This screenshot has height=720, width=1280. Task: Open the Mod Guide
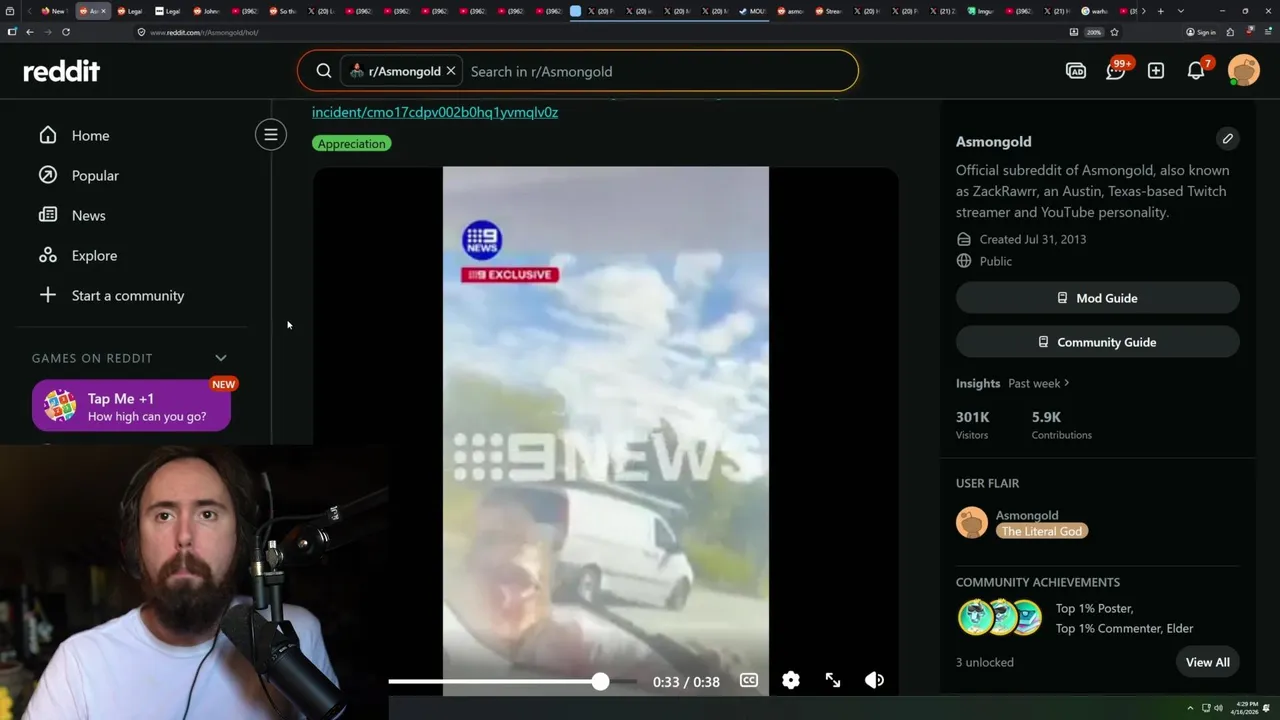pyautogui.click(x=1097, y=298)
